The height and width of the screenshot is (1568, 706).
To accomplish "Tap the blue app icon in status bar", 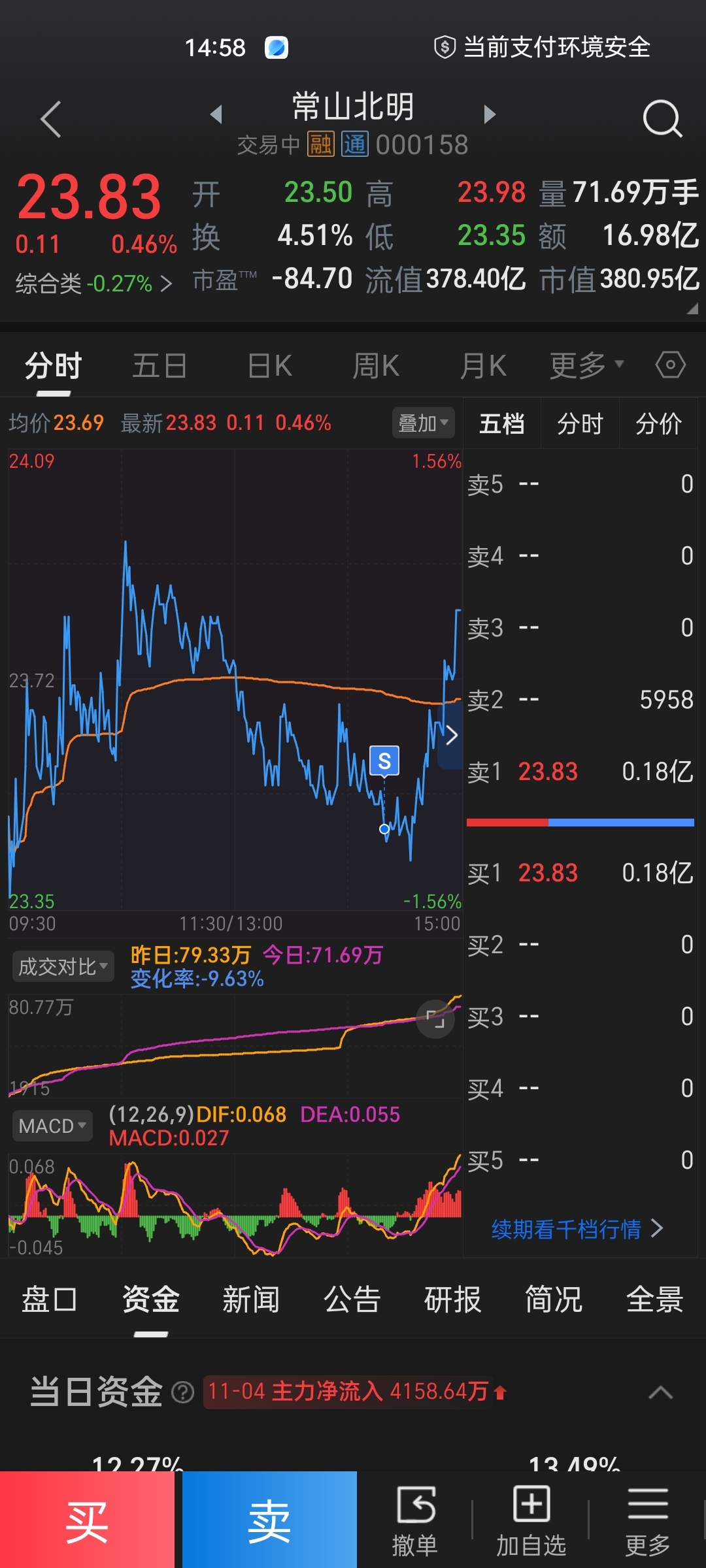I will (x=276, y=47).
